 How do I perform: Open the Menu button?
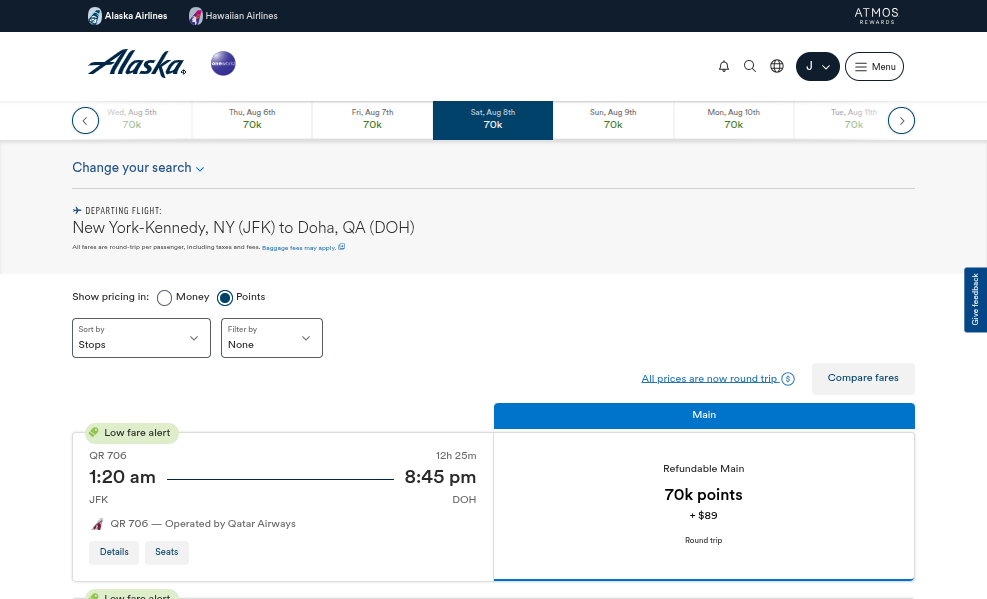[874, 67]
